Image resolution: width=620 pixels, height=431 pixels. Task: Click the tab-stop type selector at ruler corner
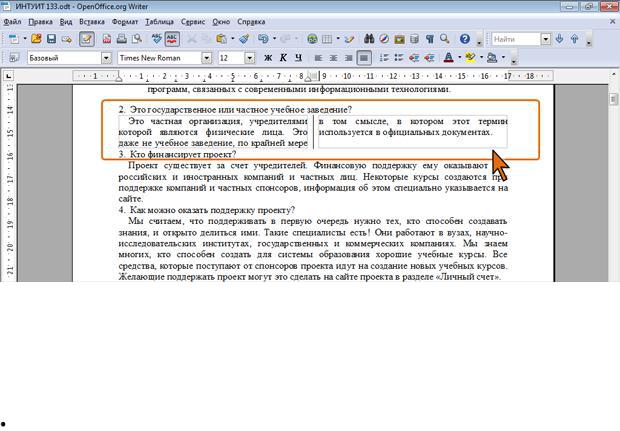click(8, 76)
